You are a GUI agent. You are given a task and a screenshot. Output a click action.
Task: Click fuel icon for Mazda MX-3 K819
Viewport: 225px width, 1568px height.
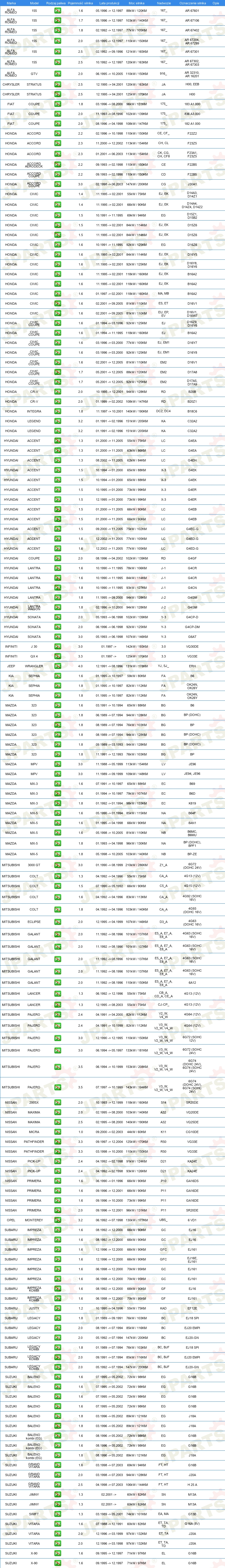[x=58, y=804]
